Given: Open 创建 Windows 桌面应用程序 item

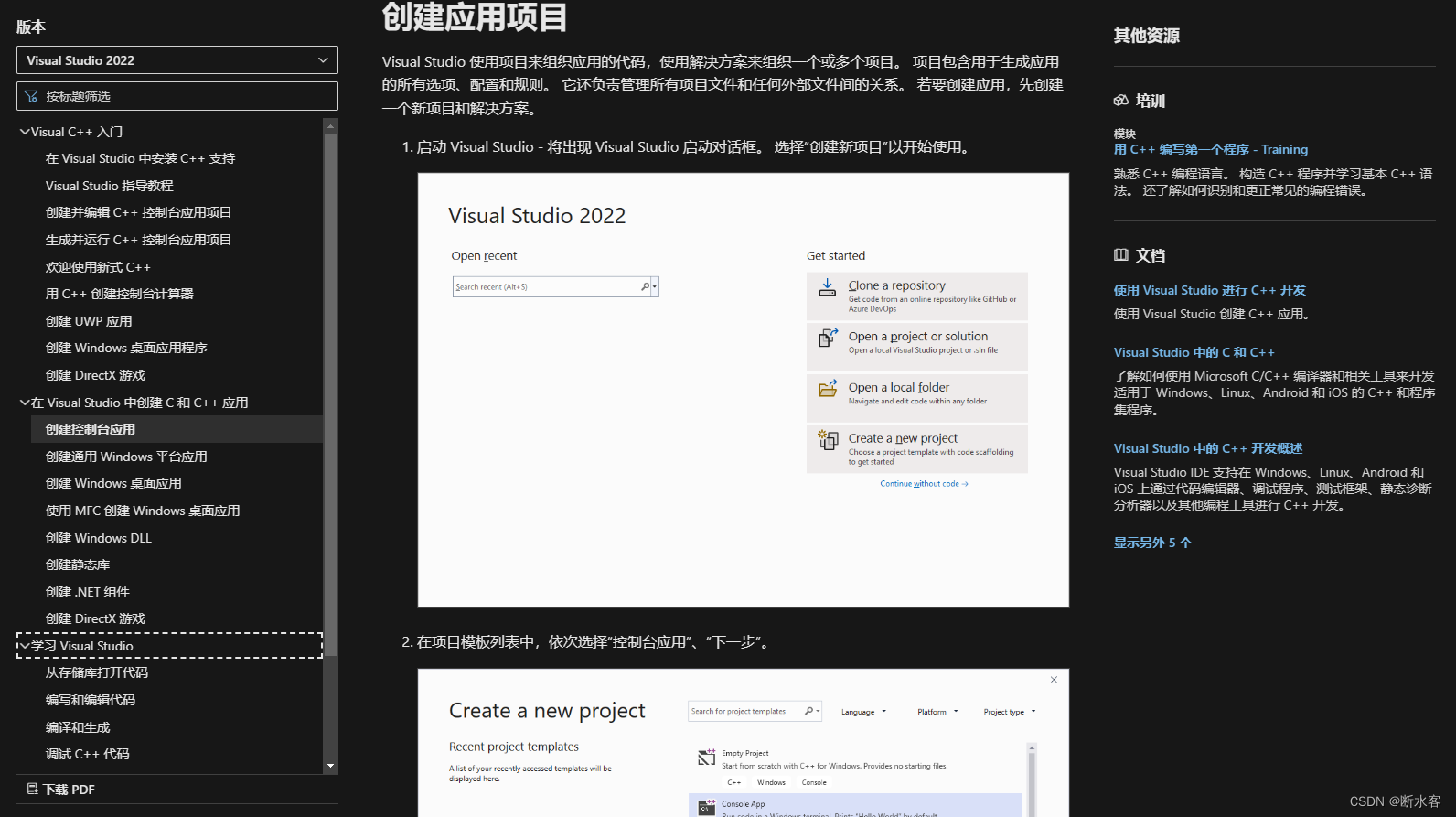Looking at the screenshot, I should click(126, 348).
